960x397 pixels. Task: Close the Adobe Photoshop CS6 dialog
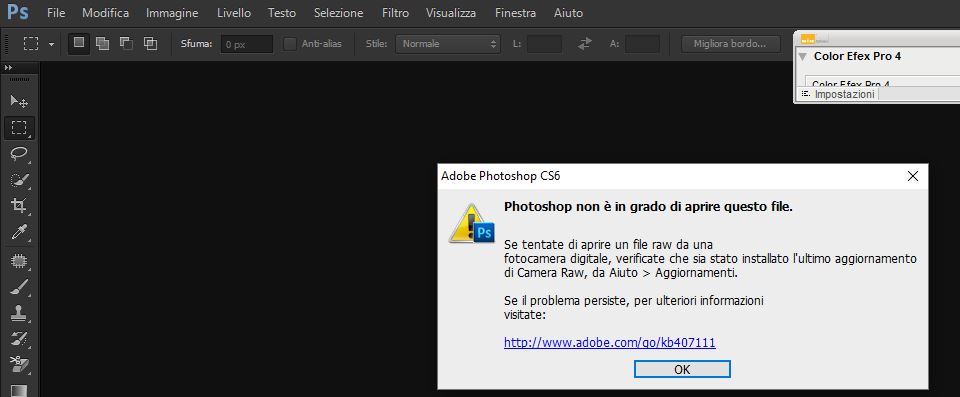click(x=912, y=176)
